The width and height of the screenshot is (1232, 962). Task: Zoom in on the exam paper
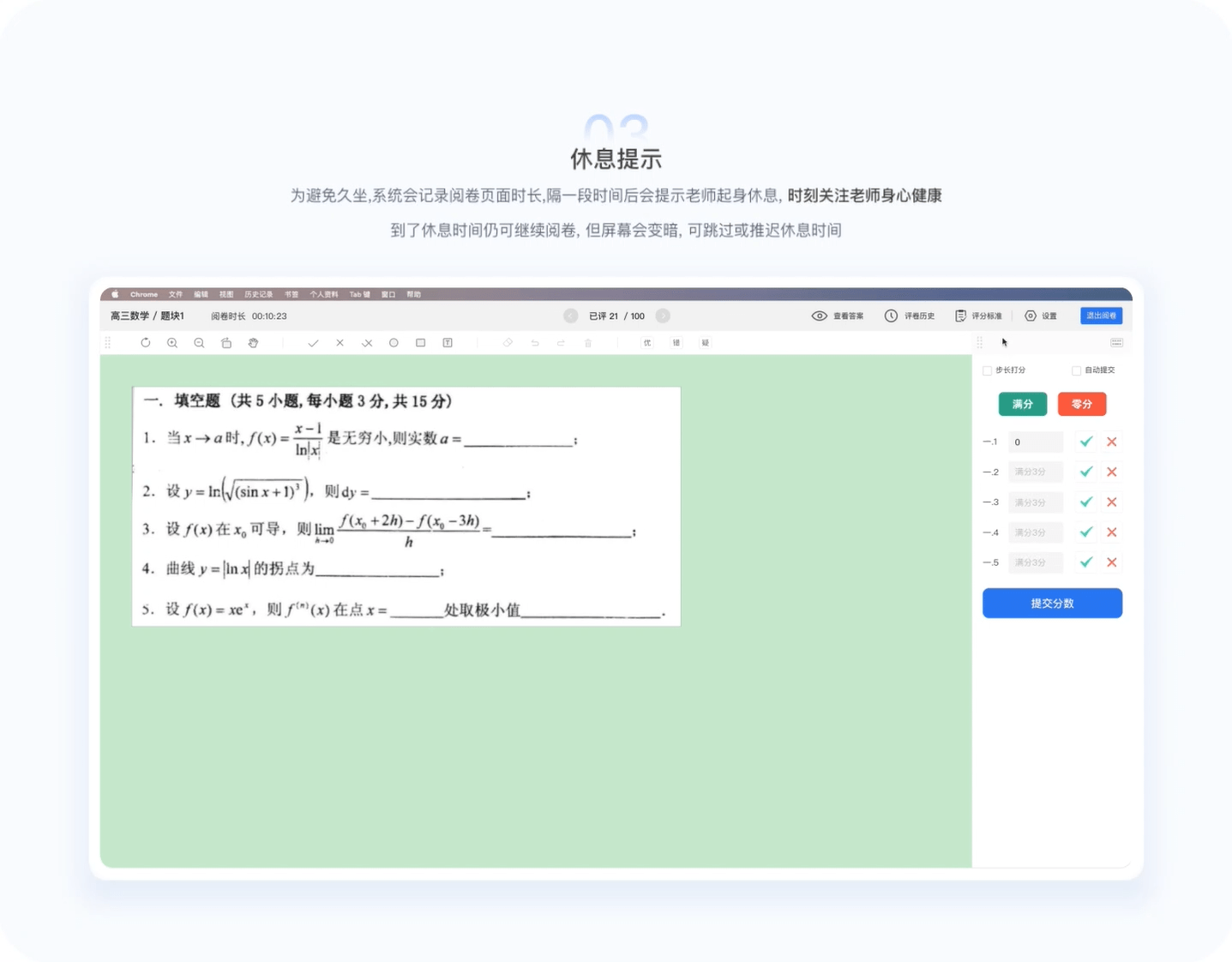pos(172,342)
